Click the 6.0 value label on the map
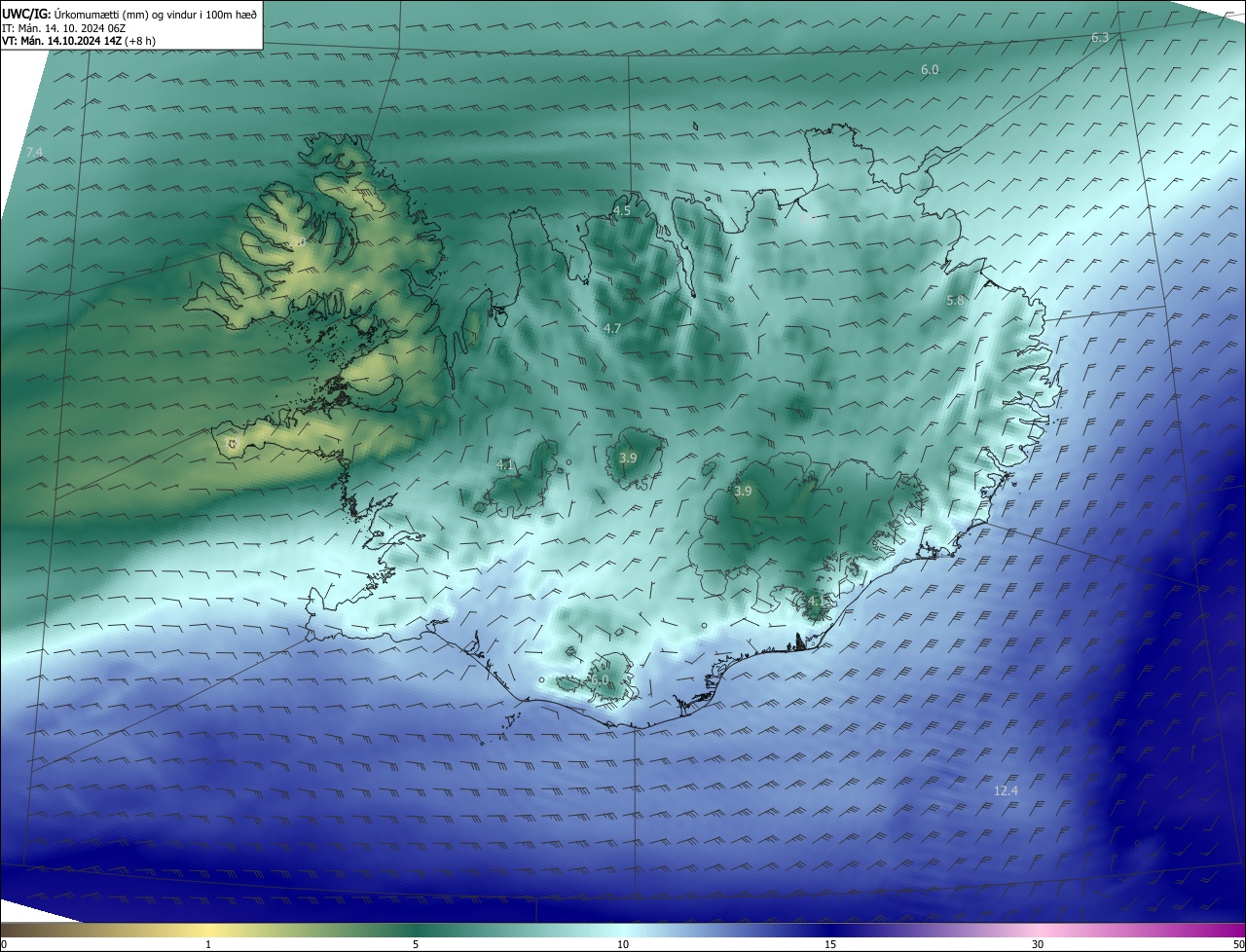Screen dimensions: 1246x952 pyautogui.click(x=930, y=70)
